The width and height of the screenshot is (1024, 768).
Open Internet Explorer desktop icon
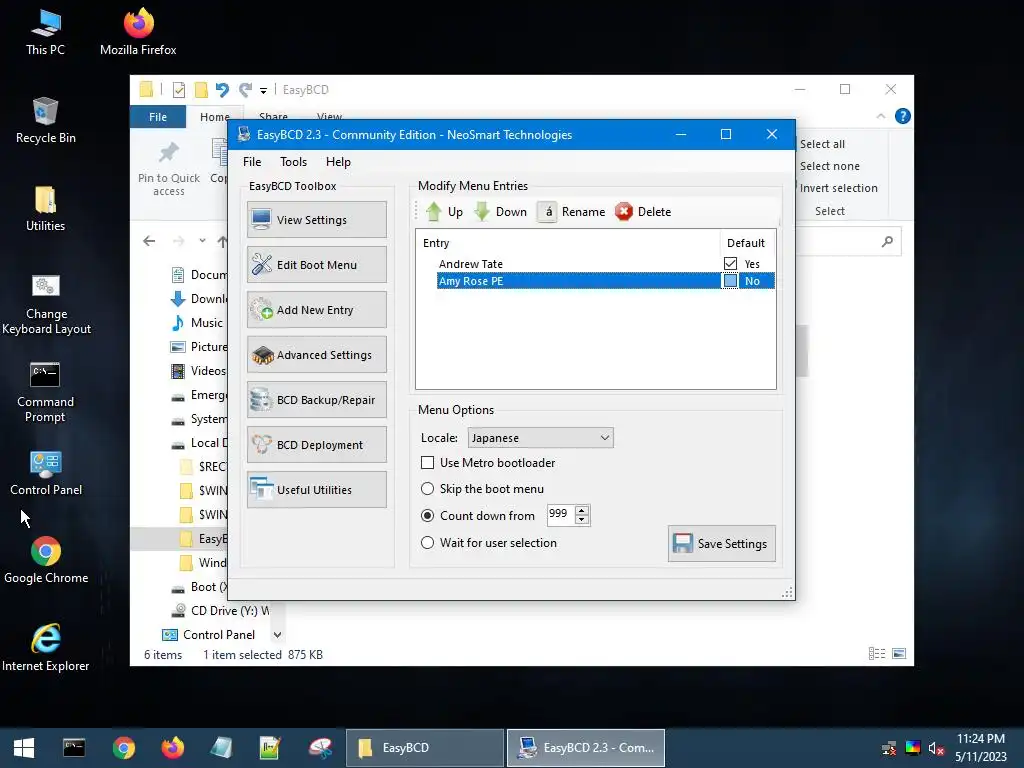coord(46,648)
